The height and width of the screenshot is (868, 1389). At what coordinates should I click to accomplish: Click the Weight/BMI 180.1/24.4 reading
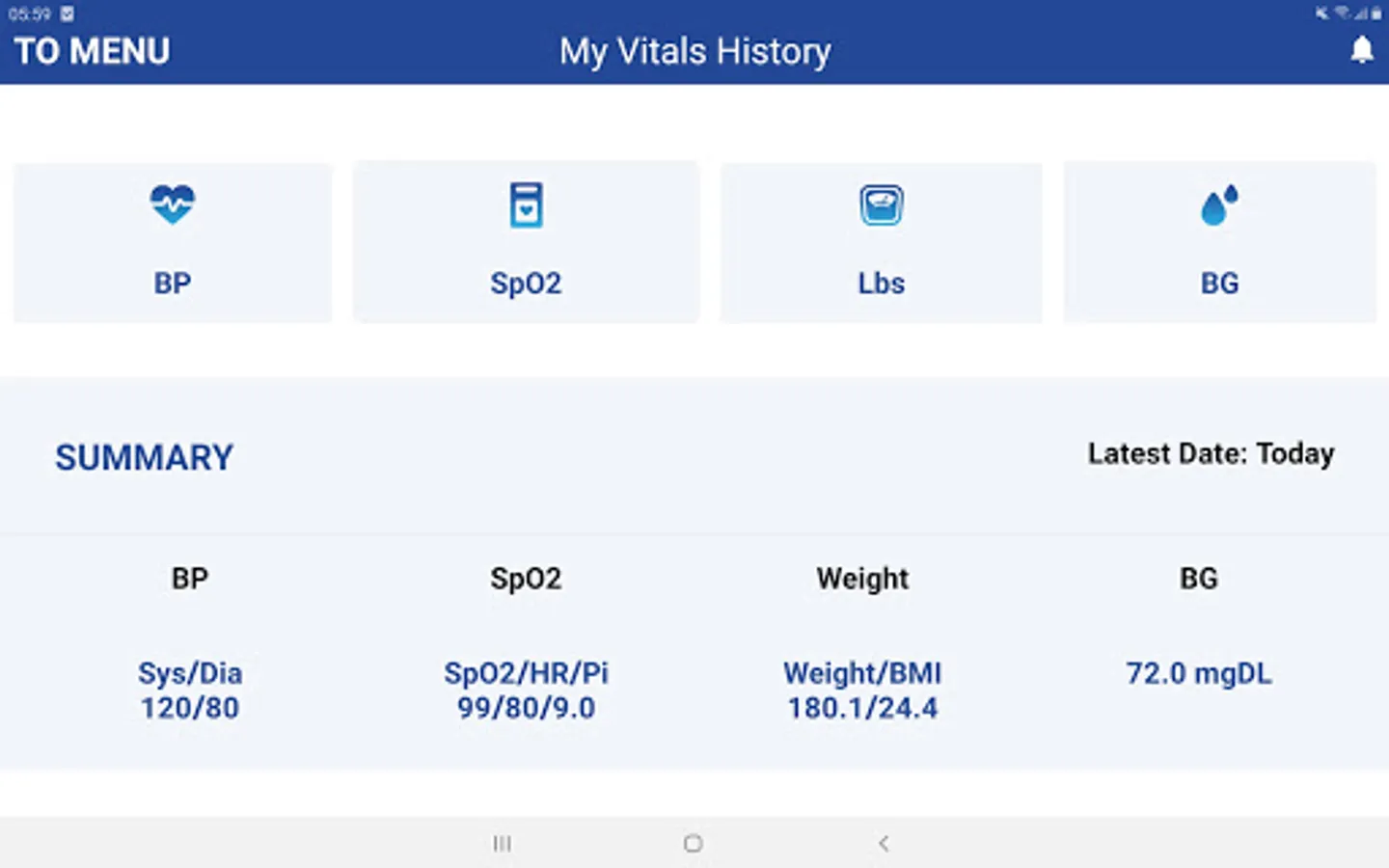pyautogui.click(x=862, y=691)
